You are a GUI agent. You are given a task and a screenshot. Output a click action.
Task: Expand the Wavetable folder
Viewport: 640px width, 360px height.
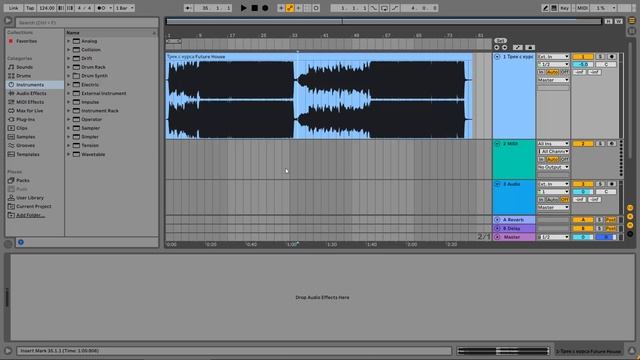click(69, 154)
